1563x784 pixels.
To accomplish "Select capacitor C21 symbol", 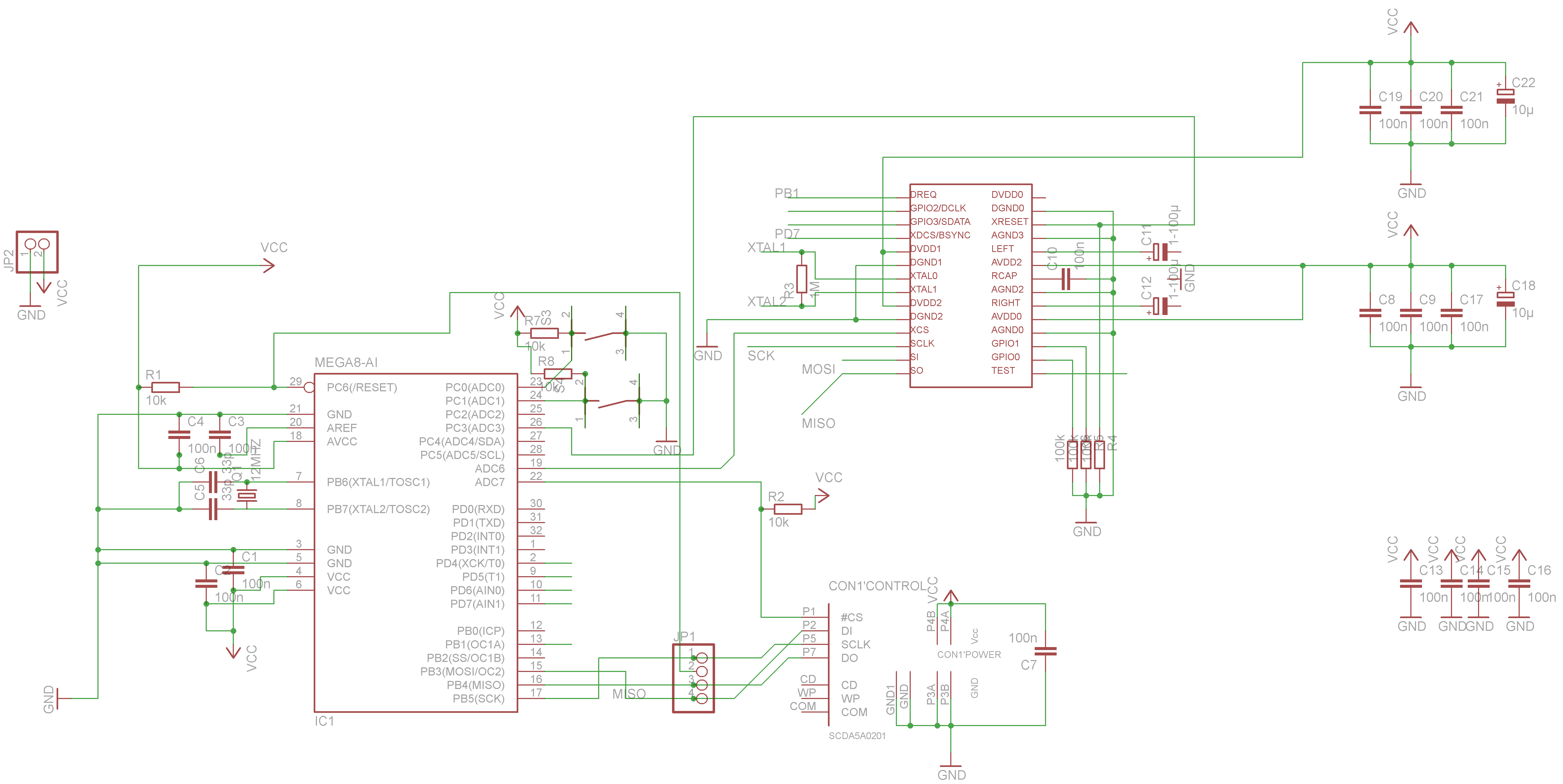I will click(1451, 110).
